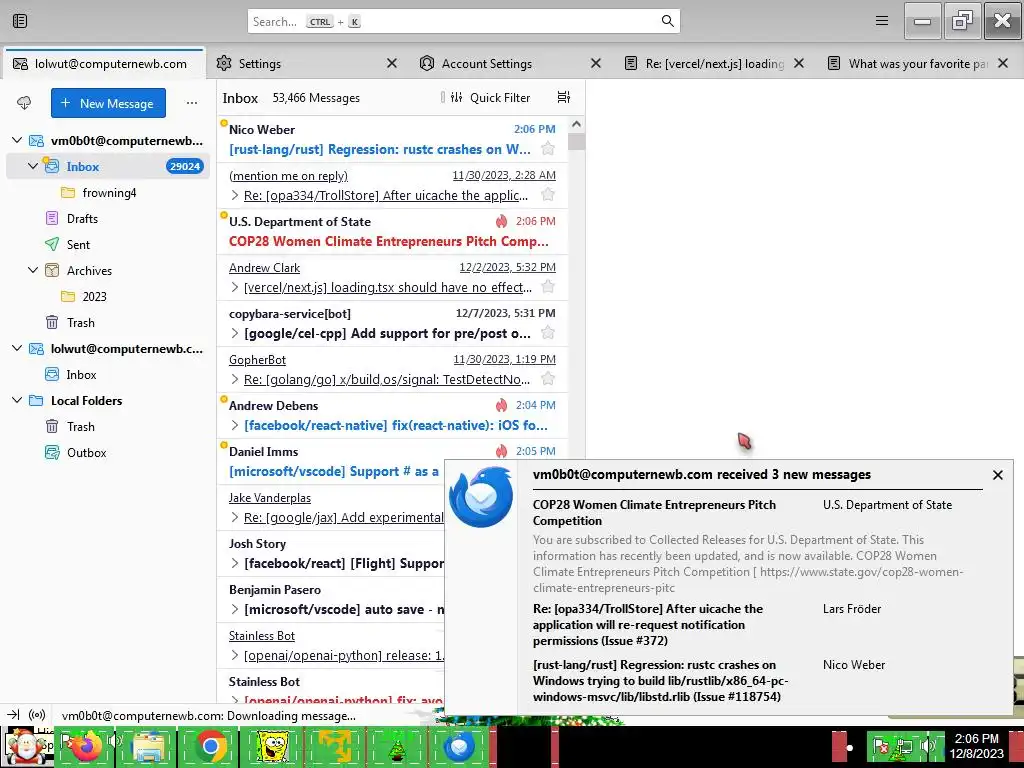The height and width of the screenshot is (768, 1024).
Task: Expand the vercel/next.js loading.tsx thread
Action: pyautogui.click(x=235, y=287)
